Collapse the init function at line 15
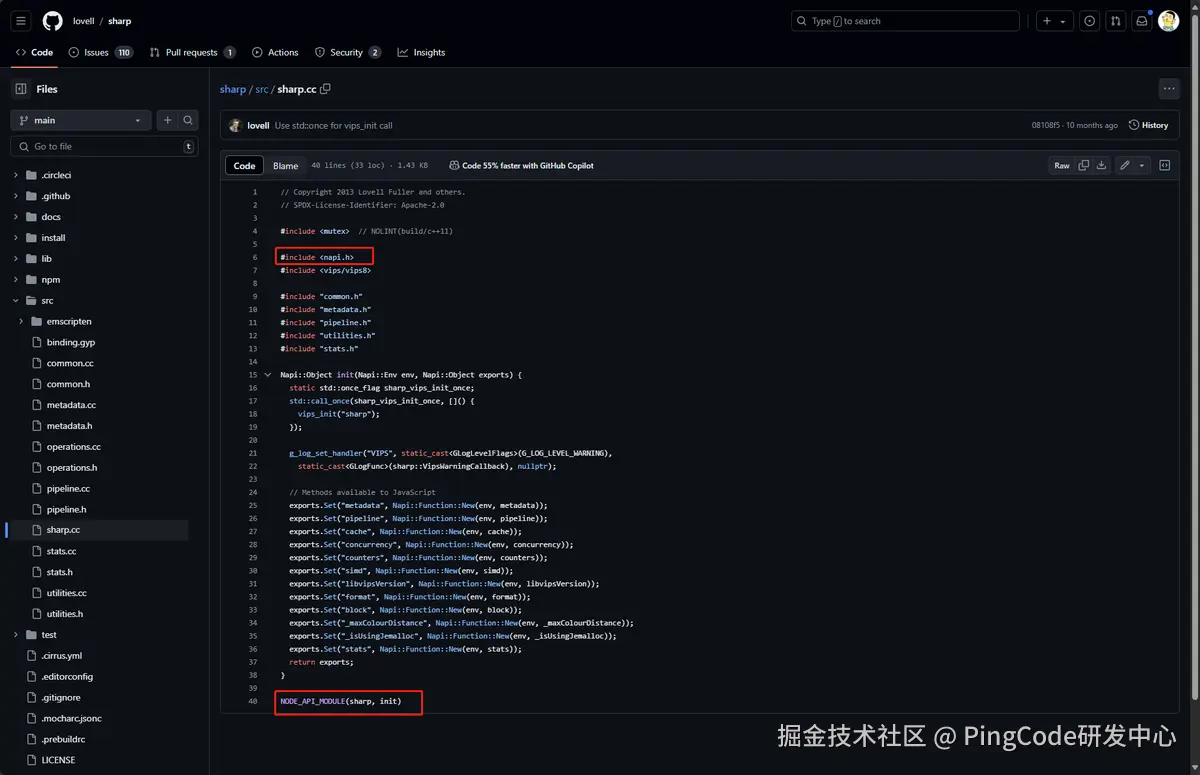Screen dimensions: 1200x775 pos(268,375)
